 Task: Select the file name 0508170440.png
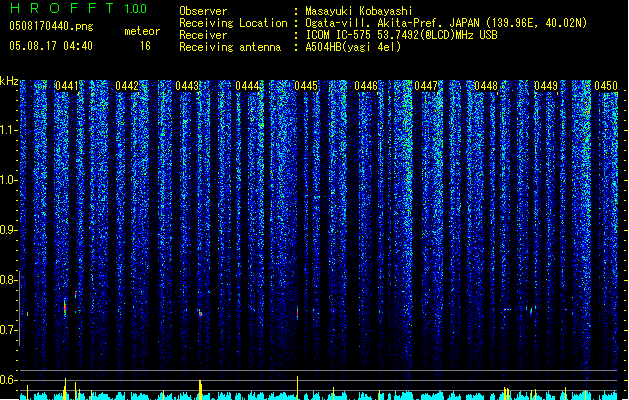(51, 27)
